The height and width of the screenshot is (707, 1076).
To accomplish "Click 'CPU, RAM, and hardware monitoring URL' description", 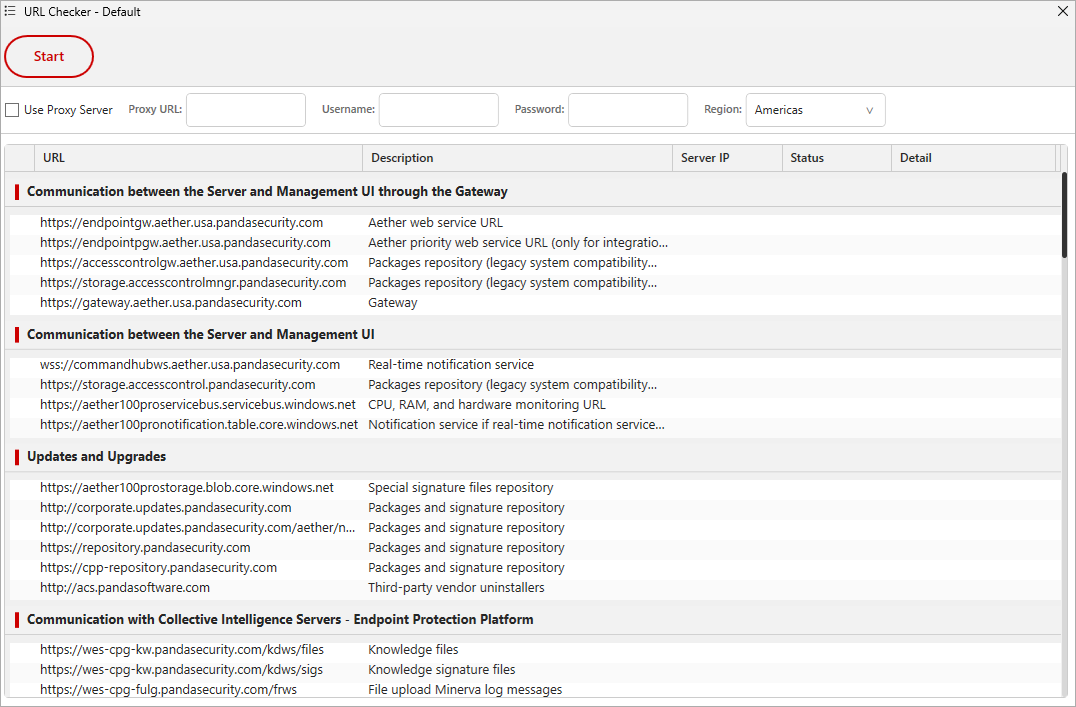I will (487, 404).
